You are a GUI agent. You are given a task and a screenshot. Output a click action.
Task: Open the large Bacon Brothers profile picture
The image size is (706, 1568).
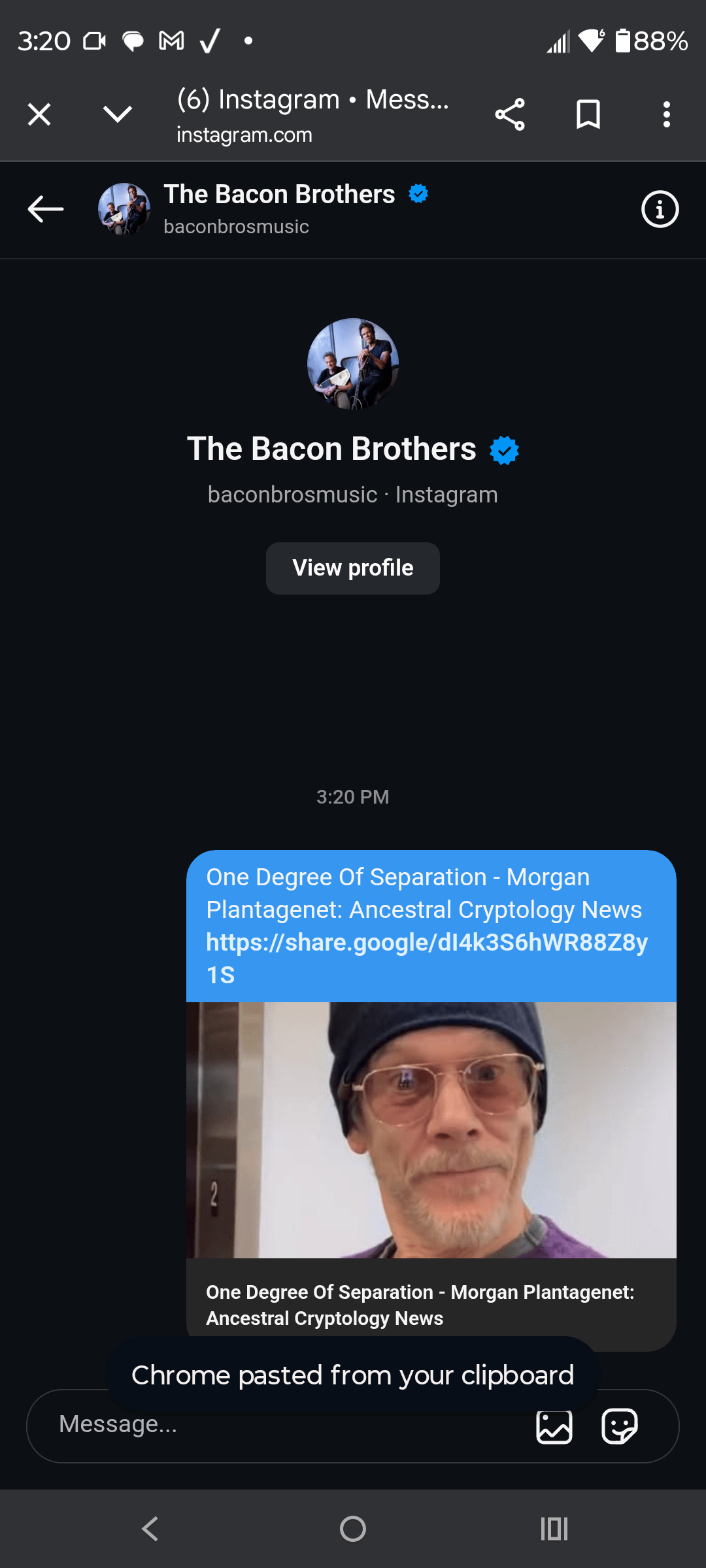coord(353,364)
